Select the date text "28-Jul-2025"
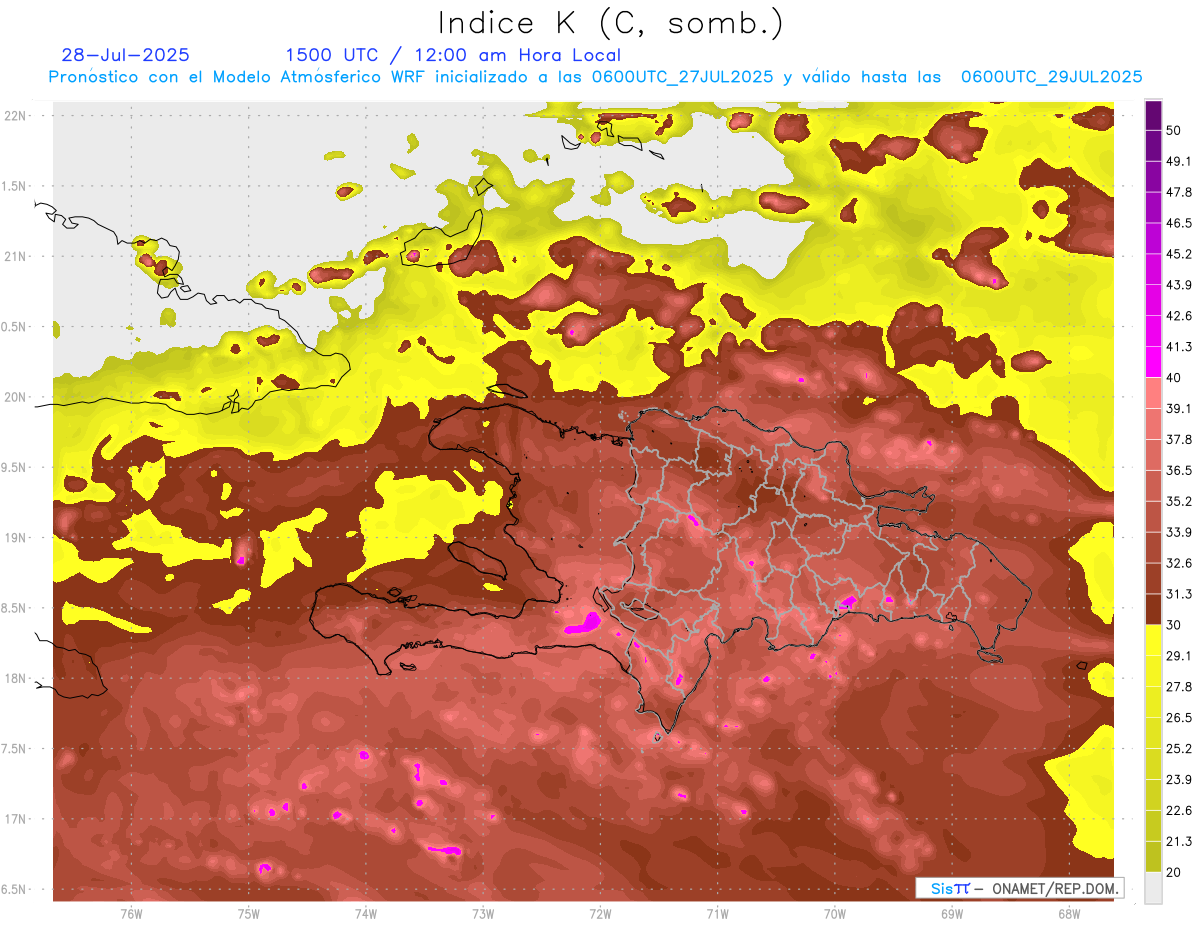The width and height of the screenshot is (1200, 927). point(125,55)
